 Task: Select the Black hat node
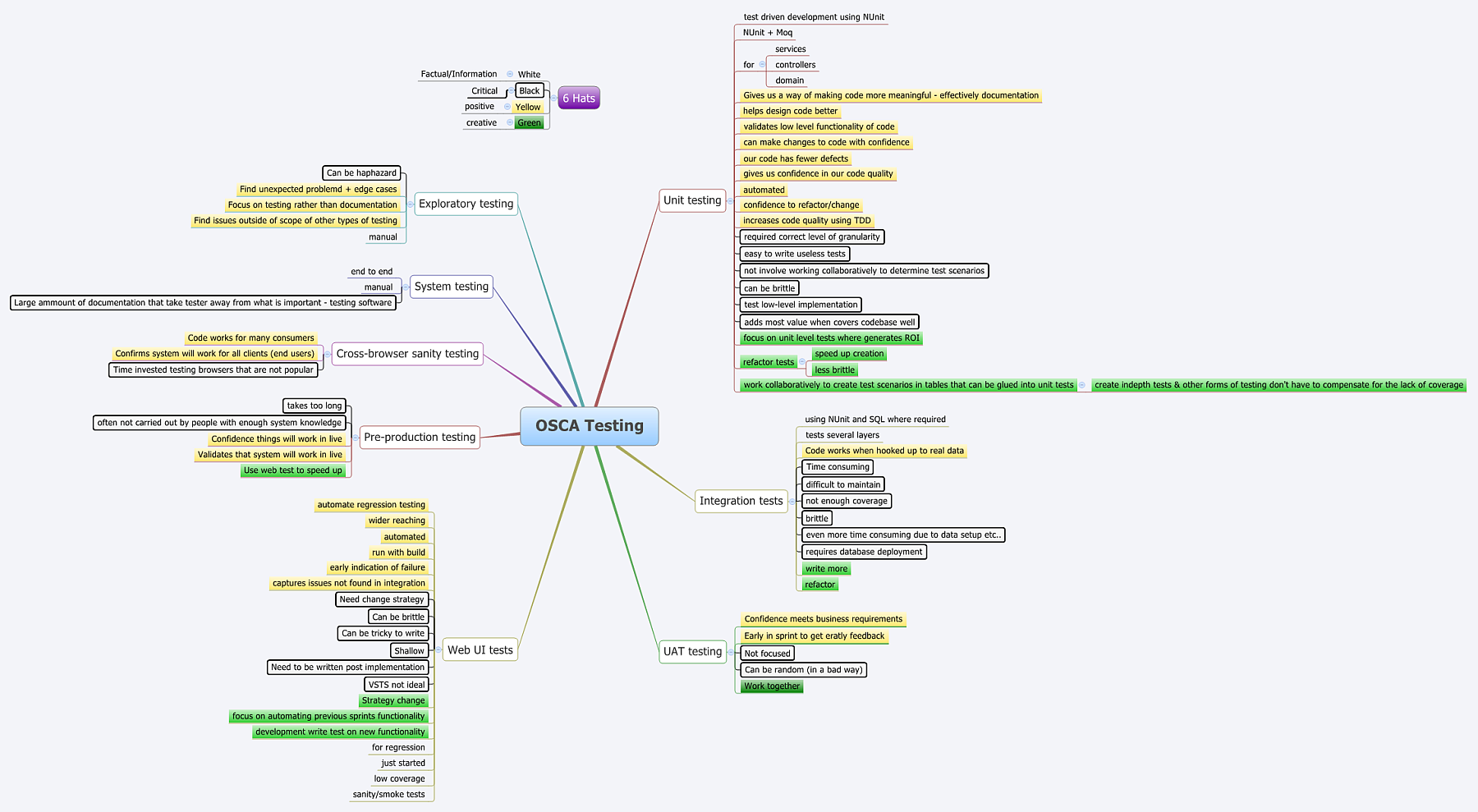pos(530,91)
